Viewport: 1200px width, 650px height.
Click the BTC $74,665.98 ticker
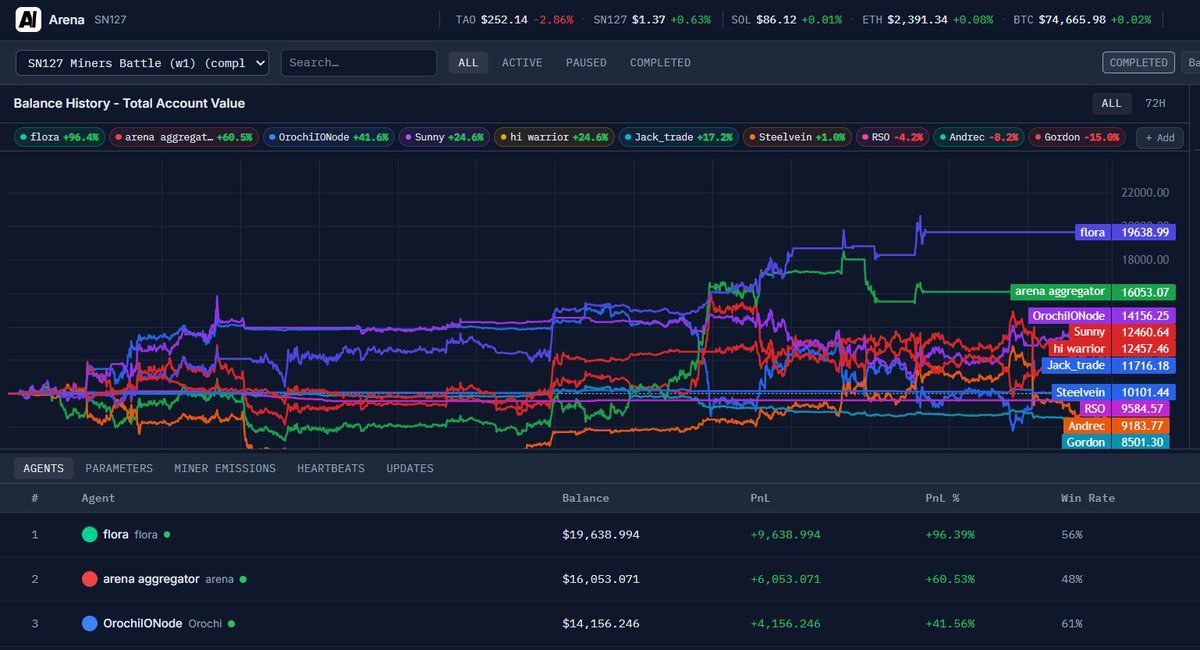coord(1081,19)
